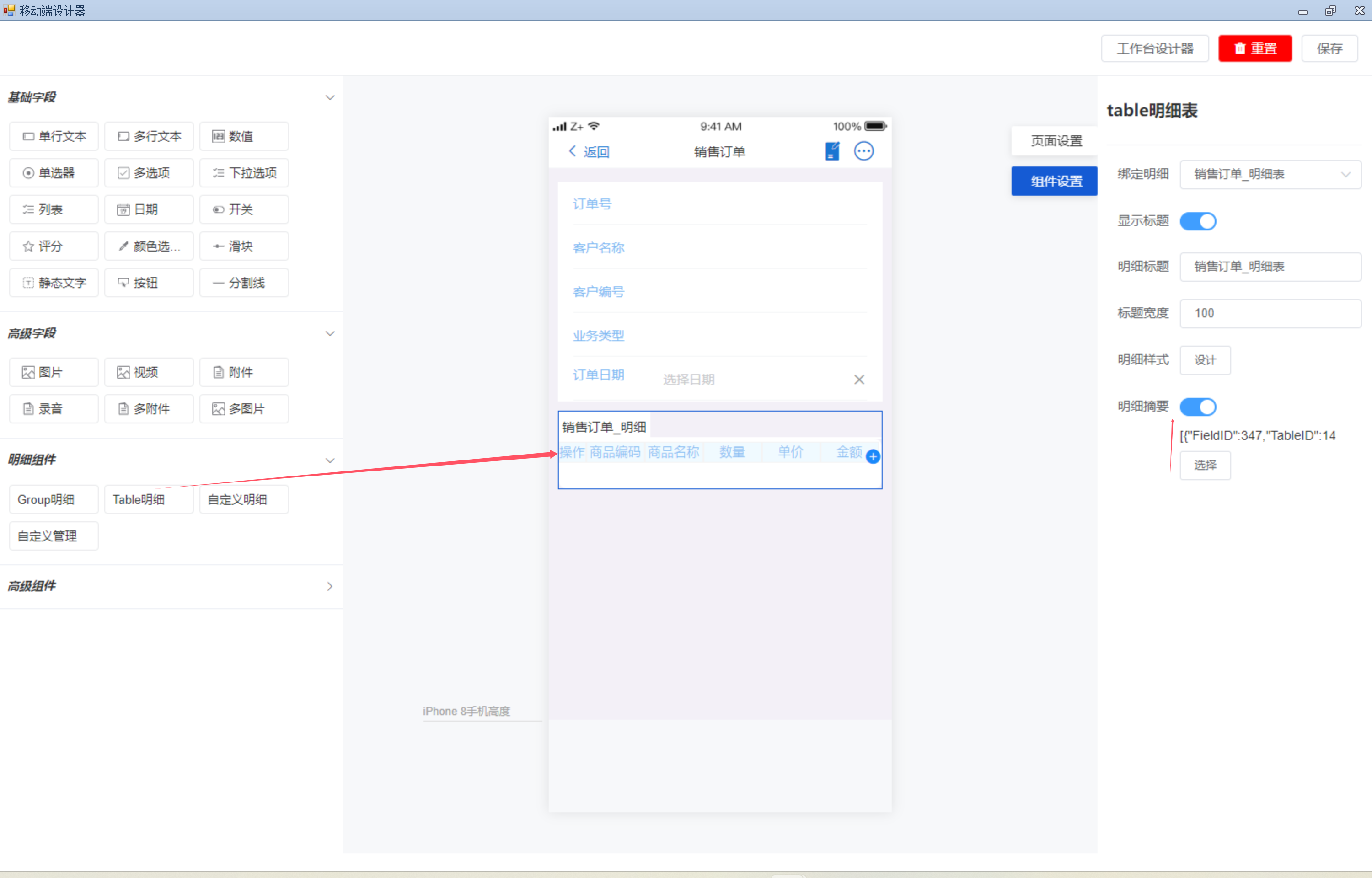Click the blue edit note icon in header
Screen dimensions: 1372x878
coord(831,151)
